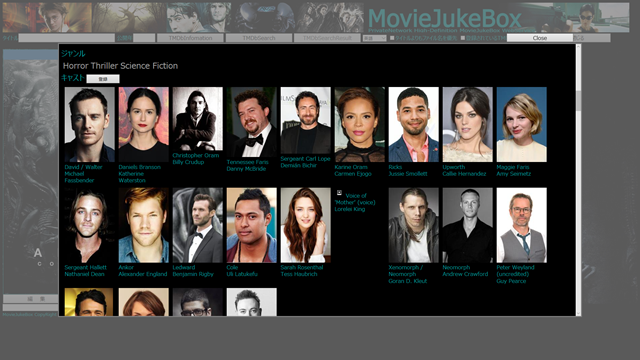640x360 pixels.
Task: Click the 登録 button next to キャスト
Action: (x=103, y=79)
